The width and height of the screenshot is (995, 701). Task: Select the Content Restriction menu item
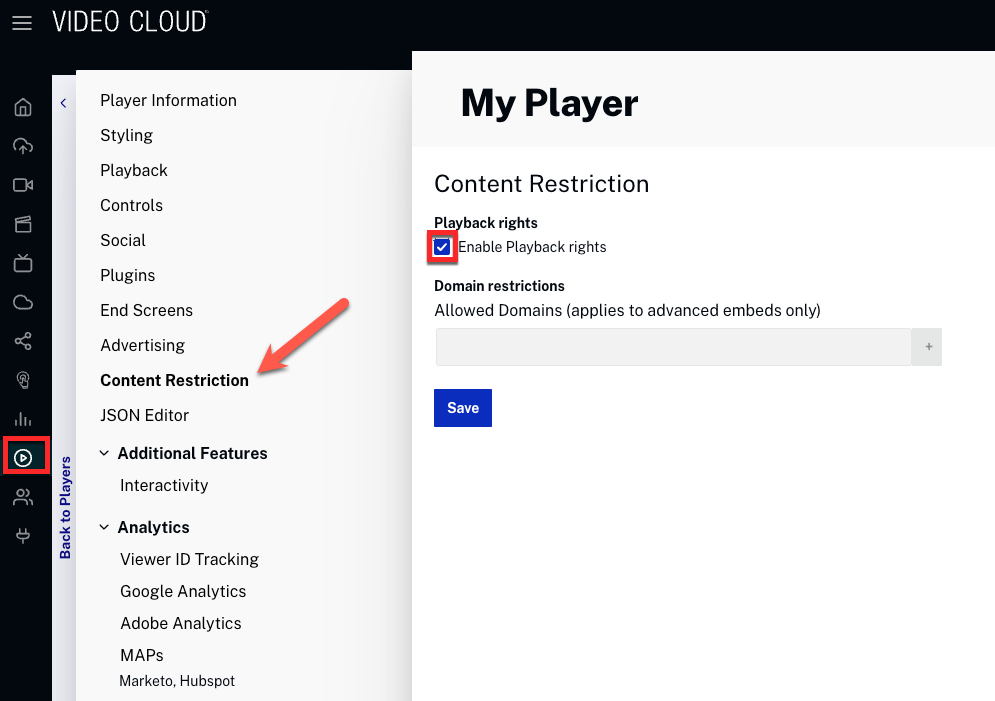point(174,380)
